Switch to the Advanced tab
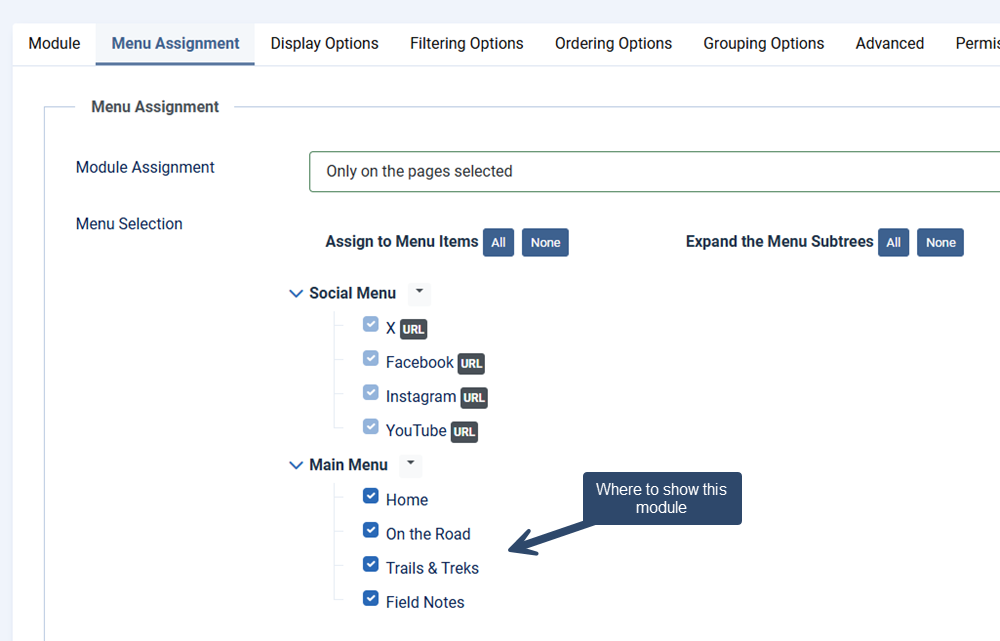 pos(890,43)
